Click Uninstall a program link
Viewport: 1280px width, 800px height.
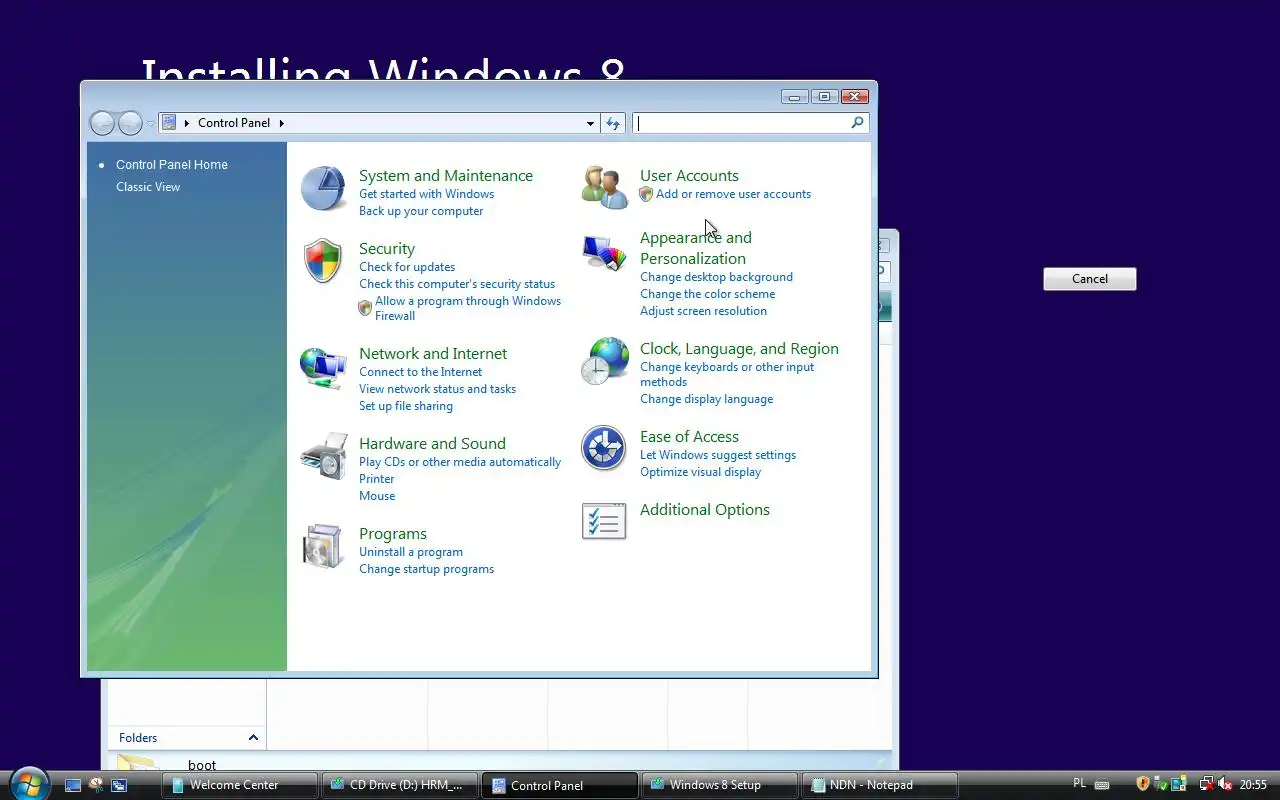point(411,552)
